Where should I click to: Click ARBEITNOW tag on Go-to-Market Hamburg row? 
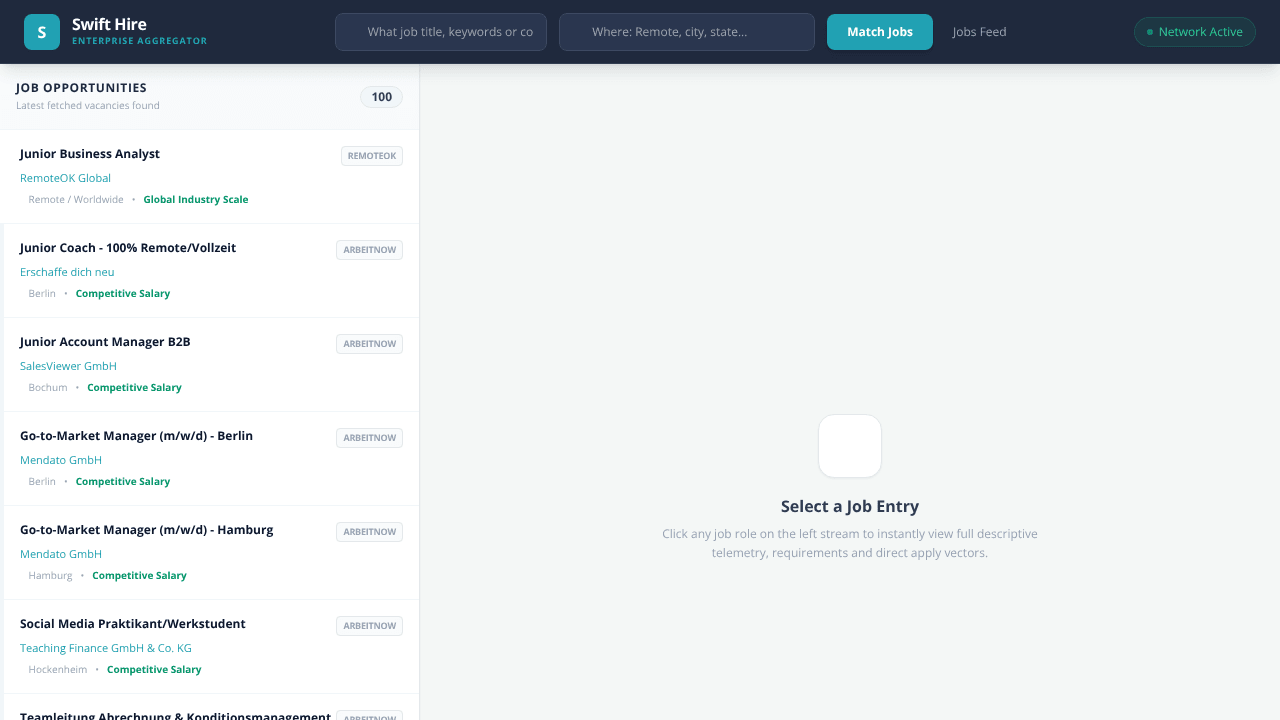pos(369,532)
